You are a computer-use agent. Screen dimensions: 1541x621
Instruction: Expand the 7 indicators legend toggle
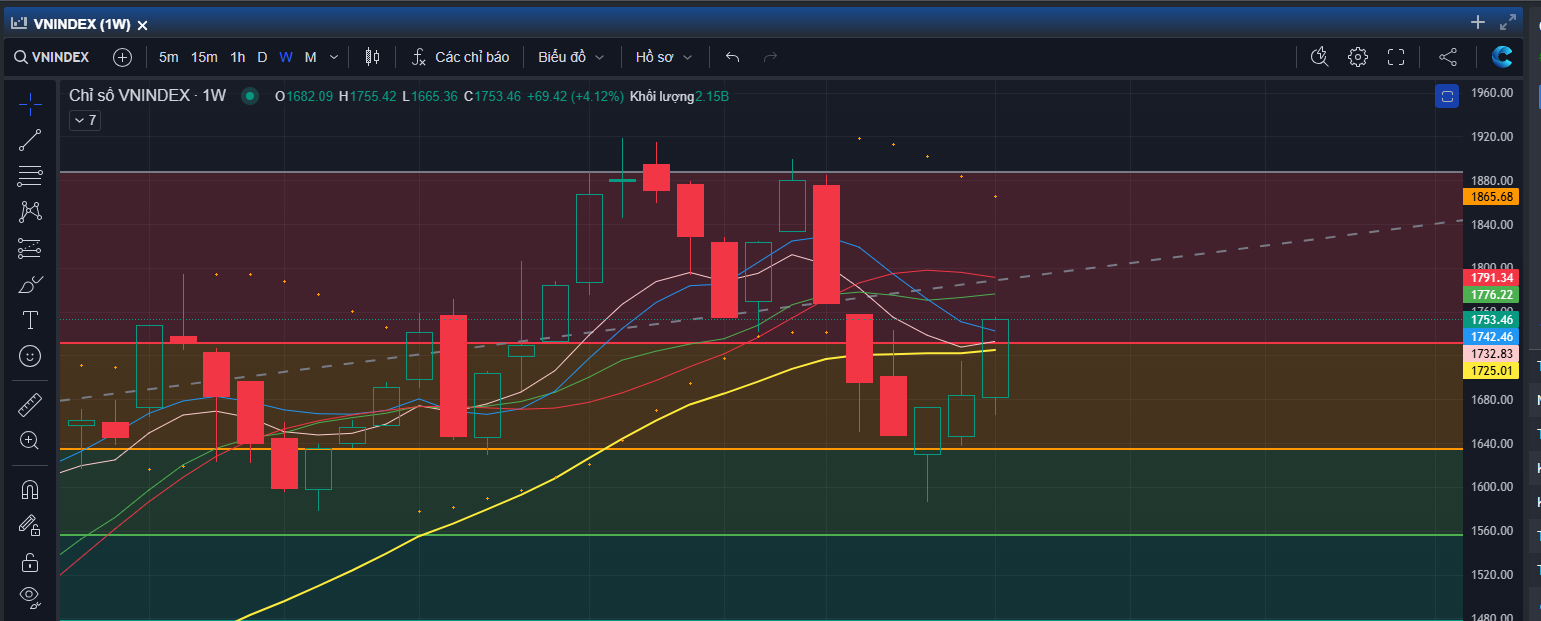(85, 120)
